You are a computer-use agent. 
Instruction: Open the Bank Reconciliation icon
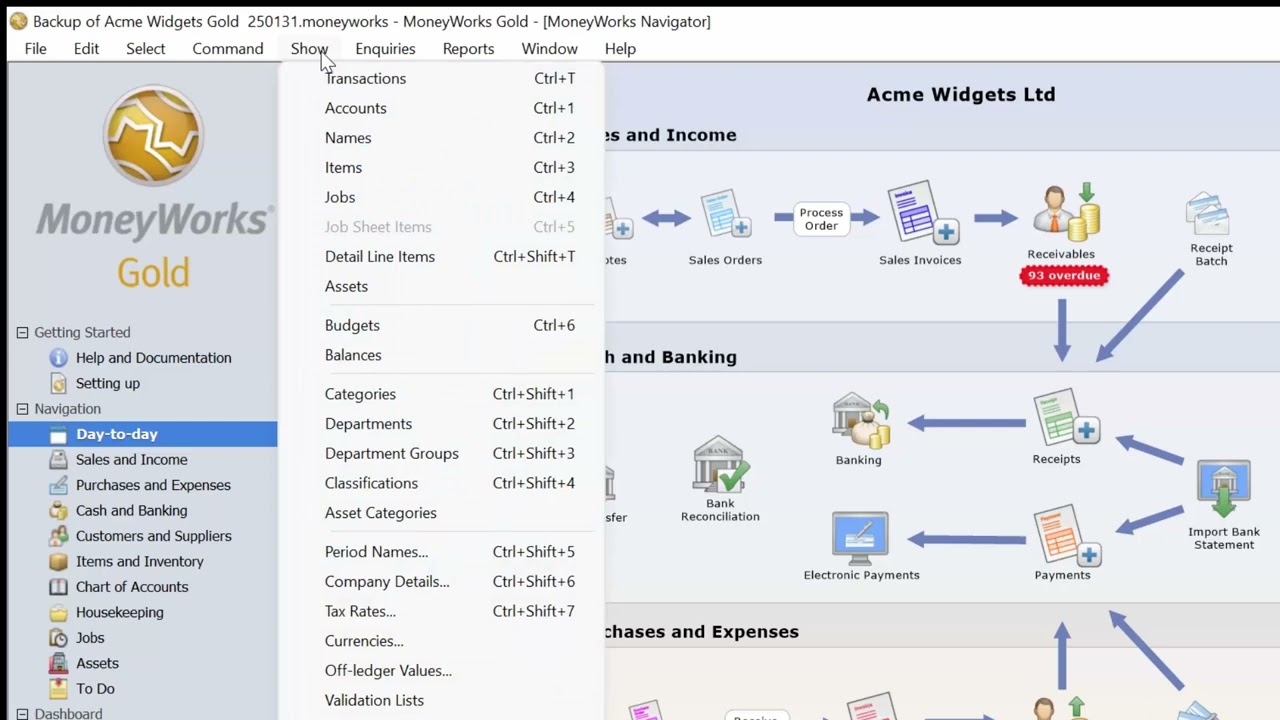pyautogui.click(x=720, y=464)
